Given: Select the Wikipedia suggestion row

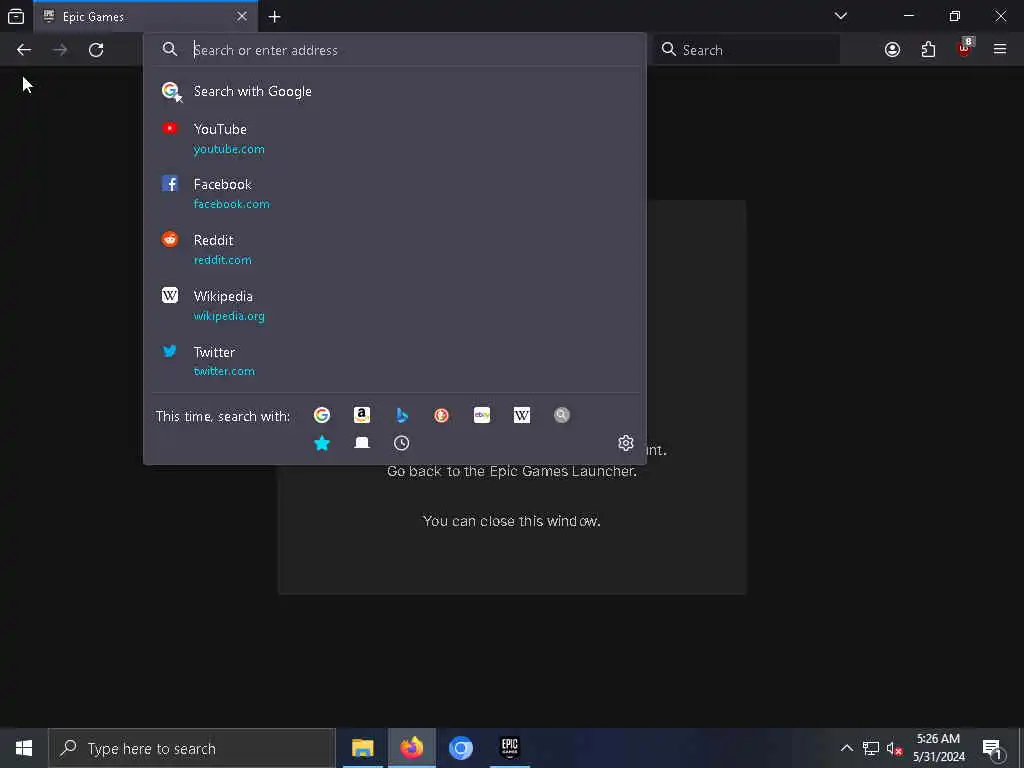Looking at the screenshot, I should tap(394, 306).
